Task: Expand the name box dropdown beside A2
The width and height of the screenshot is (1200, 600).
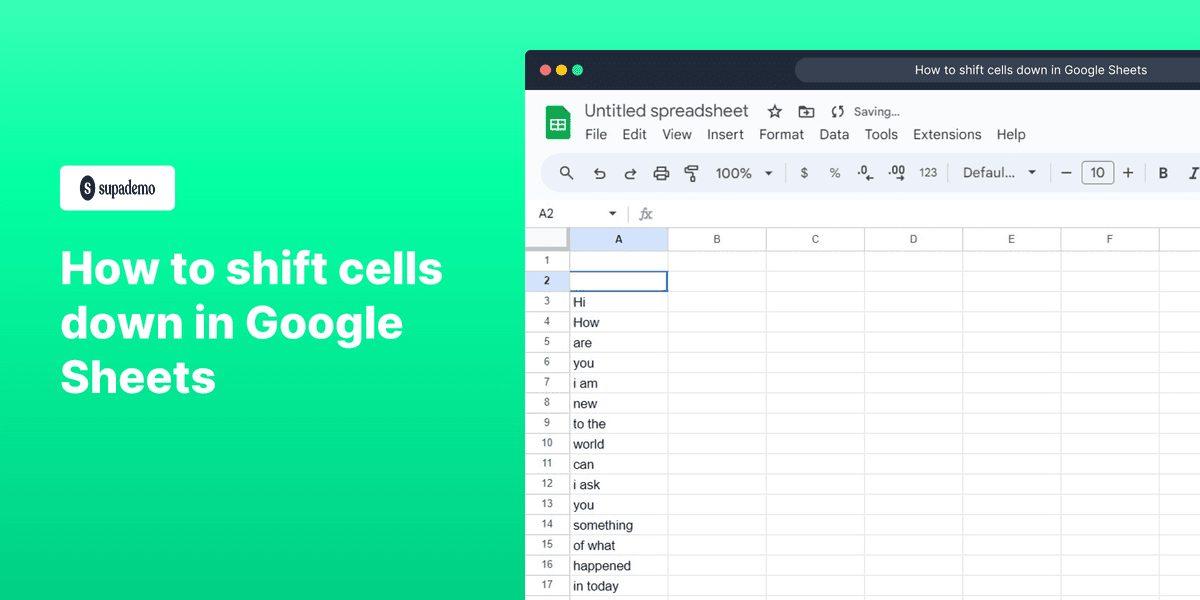Action: coord(613,213)
